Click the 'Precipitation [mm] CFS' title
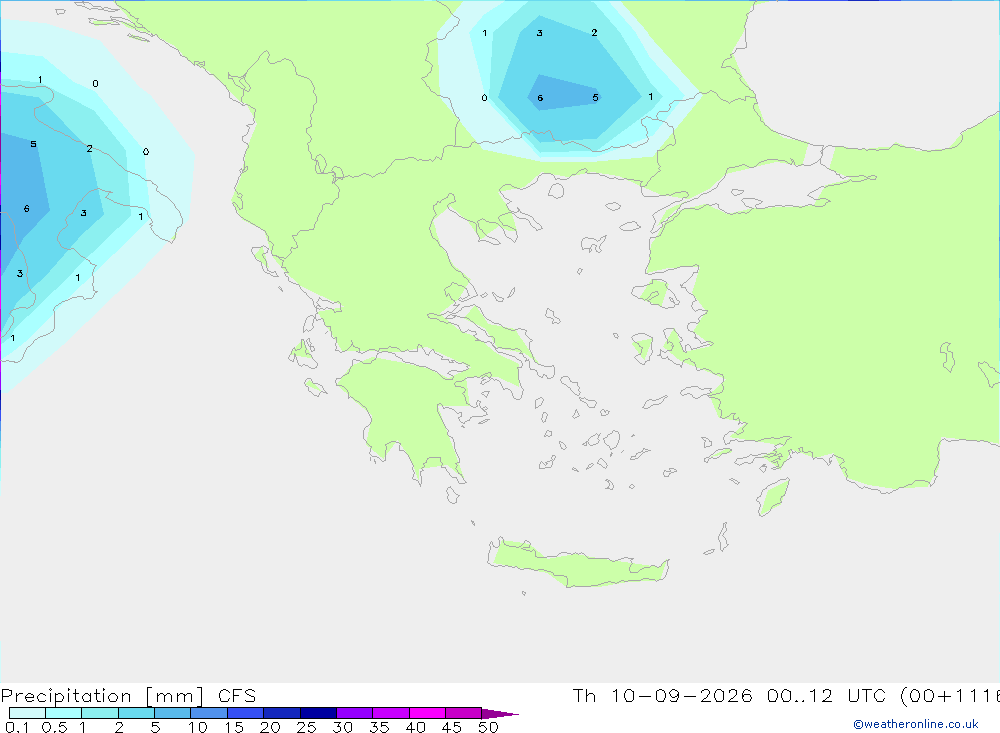The image size is (1000, 733). [x=128, y=695]
